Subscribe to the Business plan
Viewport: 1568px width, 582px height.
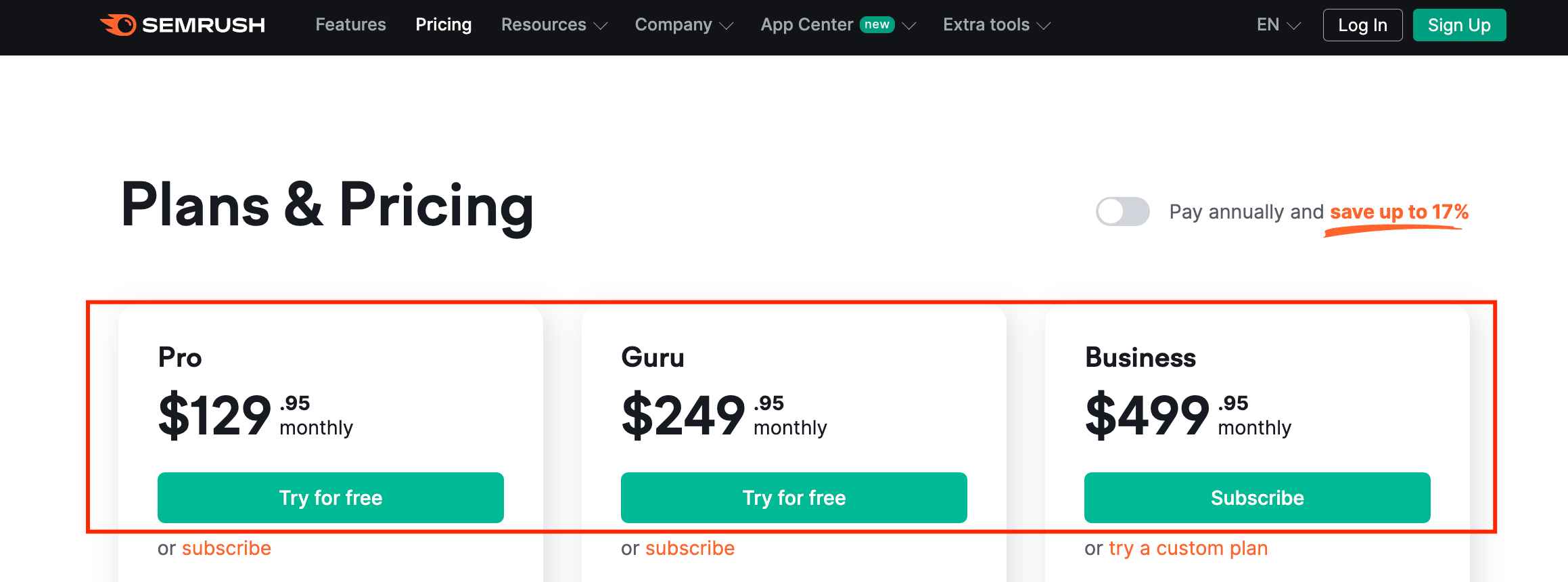(x=1257, y=497)
